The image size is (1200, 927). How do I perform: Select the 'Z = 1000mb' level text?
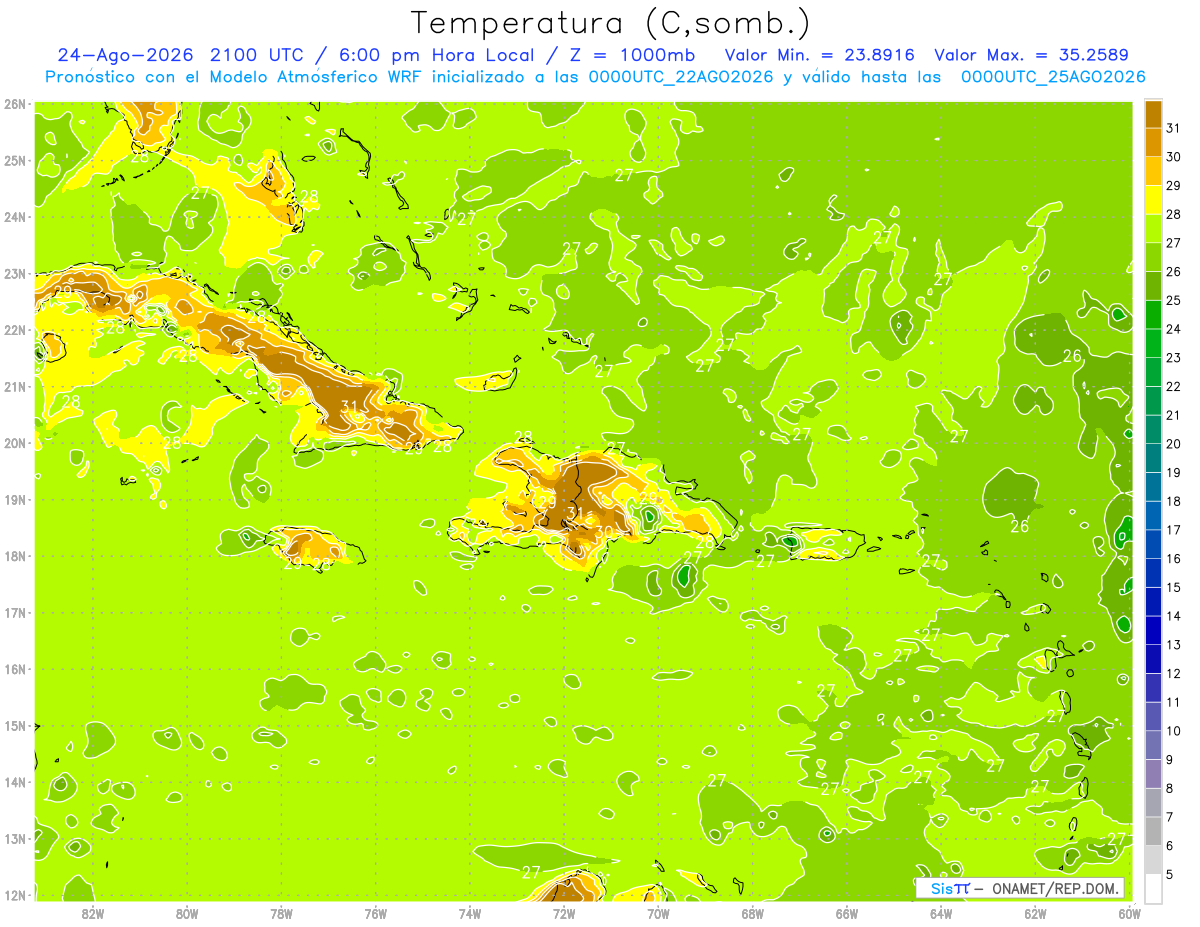pos(633,54)
